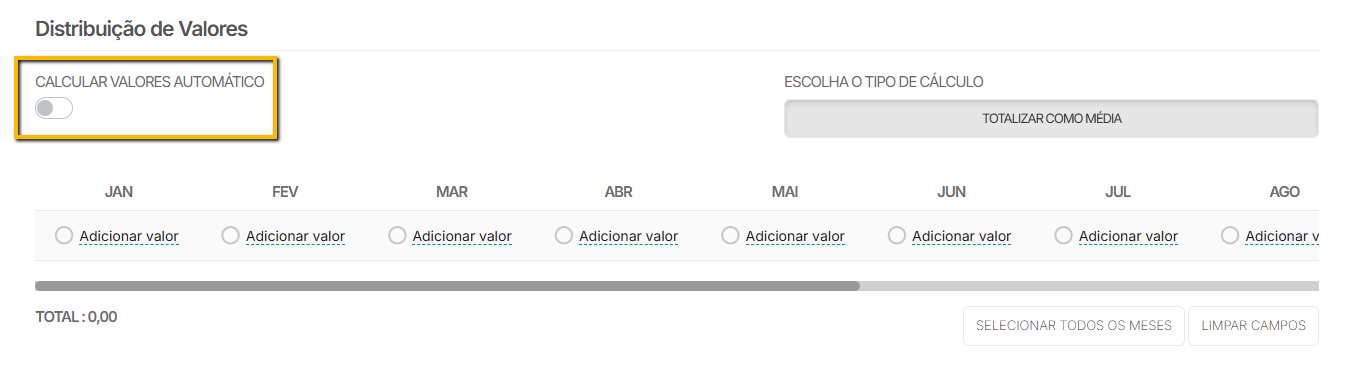Enable the Calcular Valores Automático switch
The width and height of the screenshot is (1352, 371).
click(54, 108)
